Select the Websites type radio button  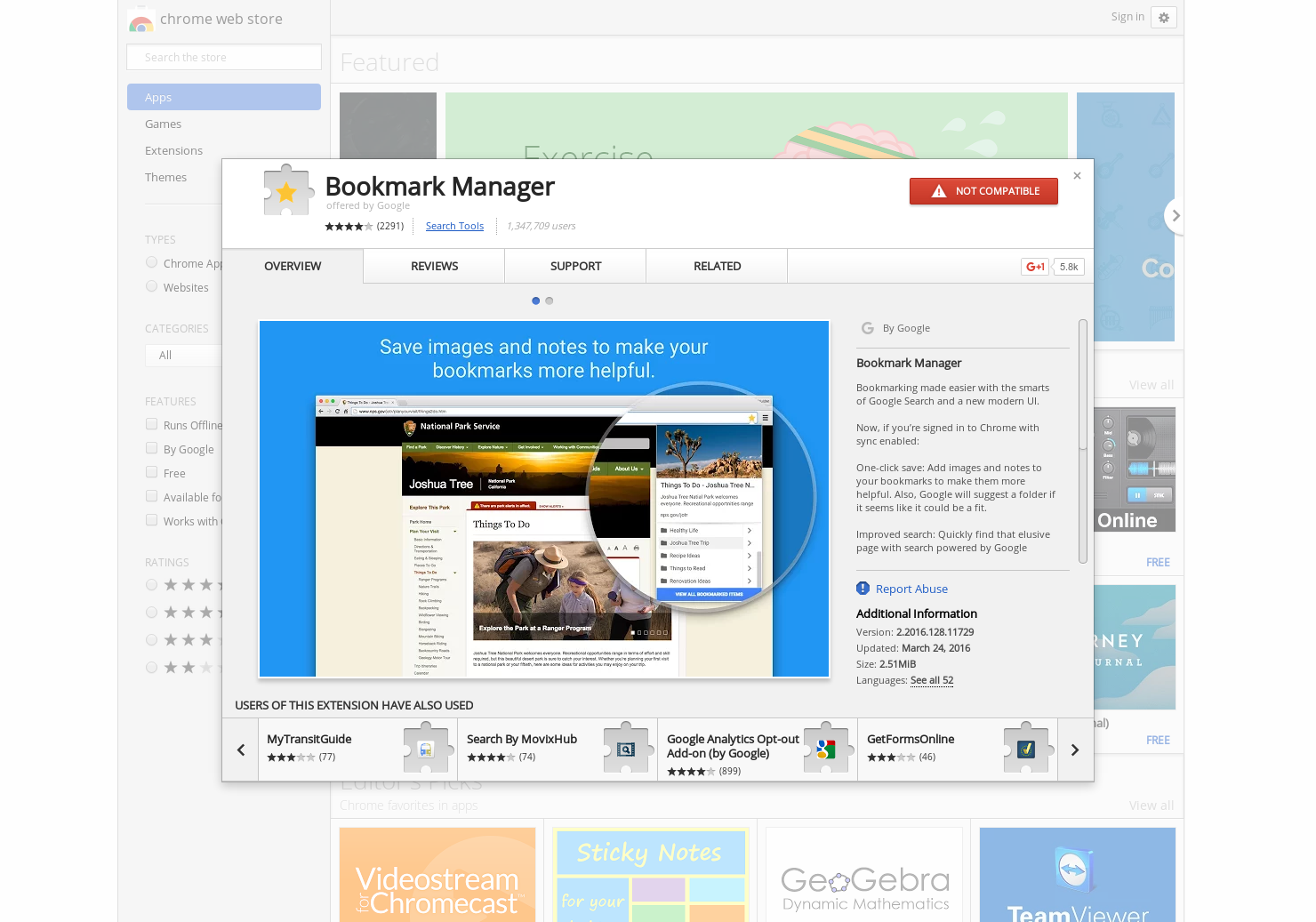coord(151,286)
